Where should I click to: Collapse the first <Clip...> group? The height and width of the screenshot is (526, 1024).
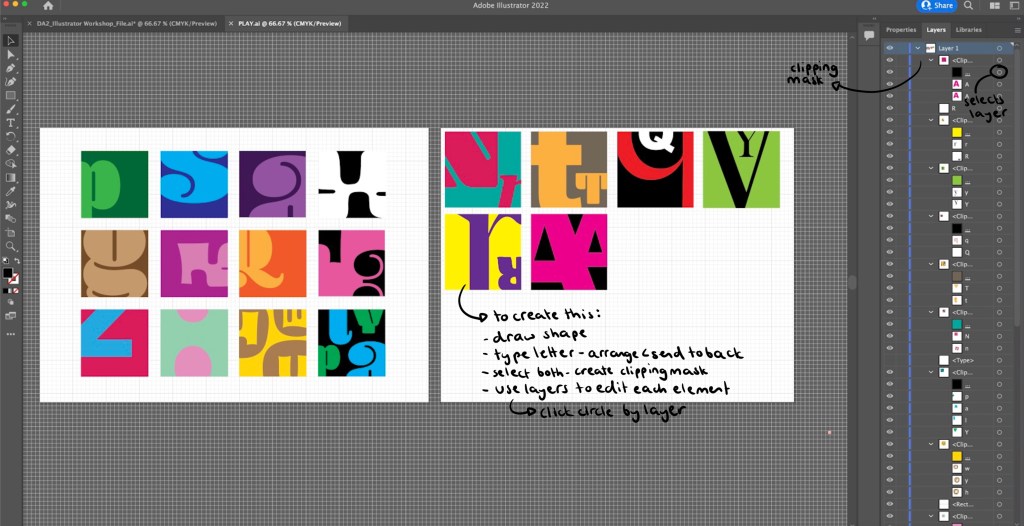click(x=931, y=60)
